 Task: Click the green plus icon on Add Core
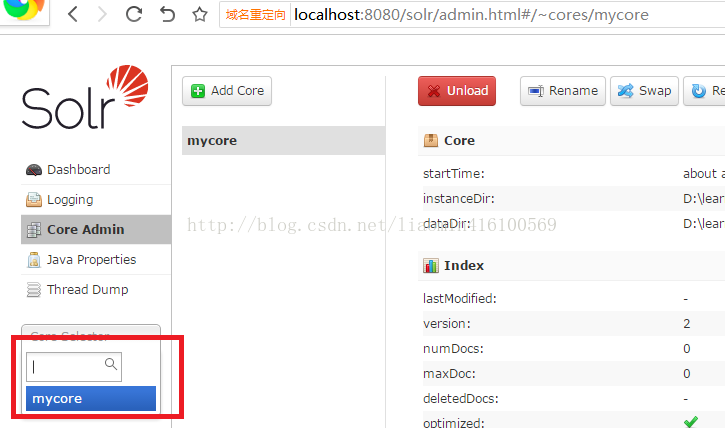point(198,91)
